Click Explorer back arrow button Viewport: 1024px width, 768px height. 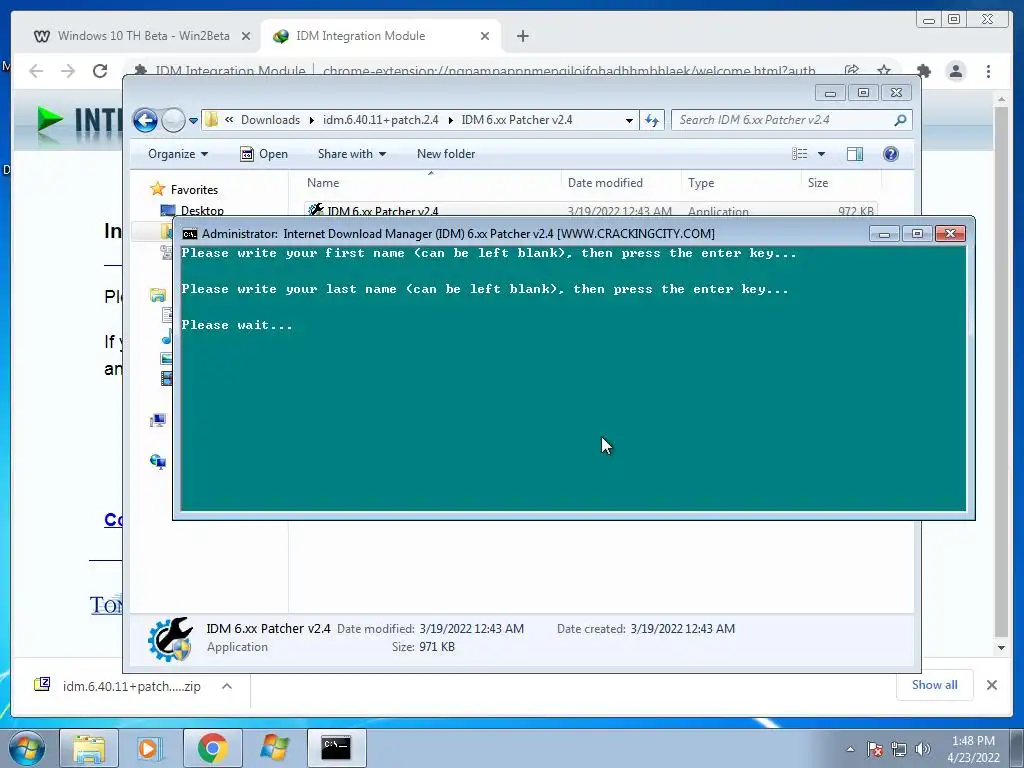click(145, 120)
